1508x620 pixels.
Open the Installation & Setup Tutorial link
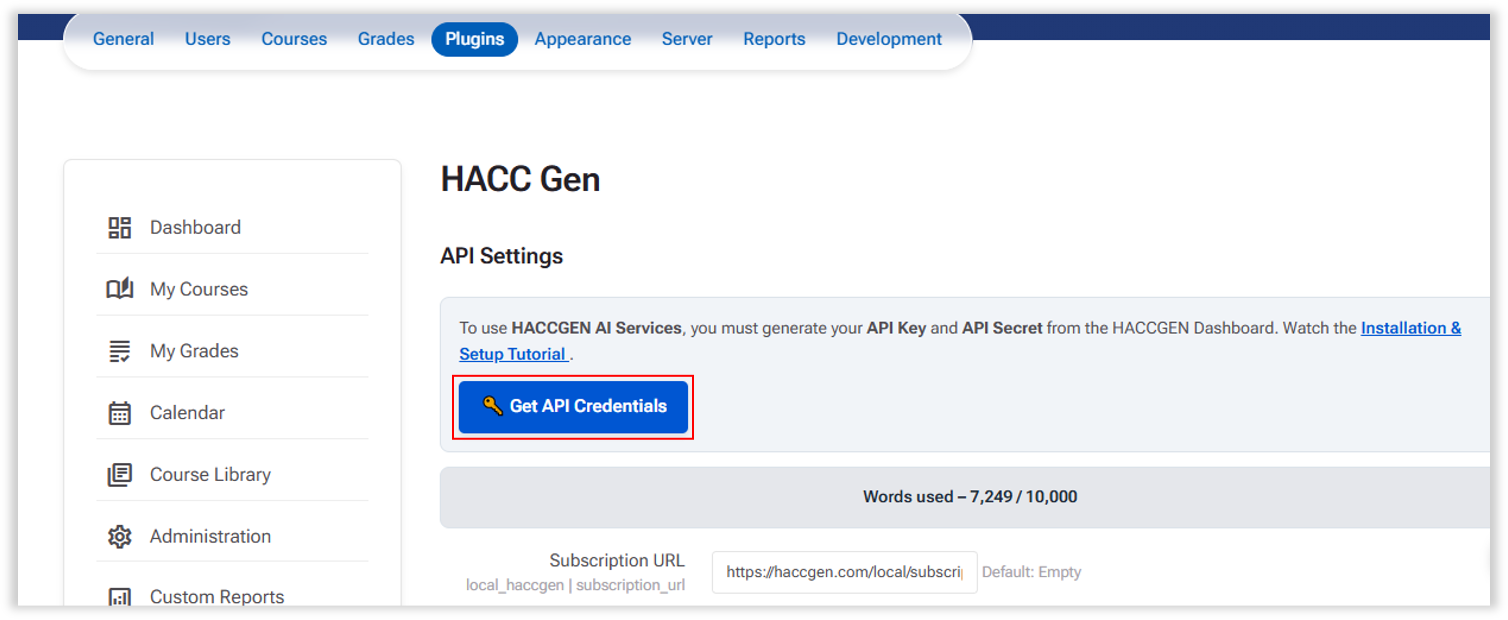click(x=1411, y=328)
